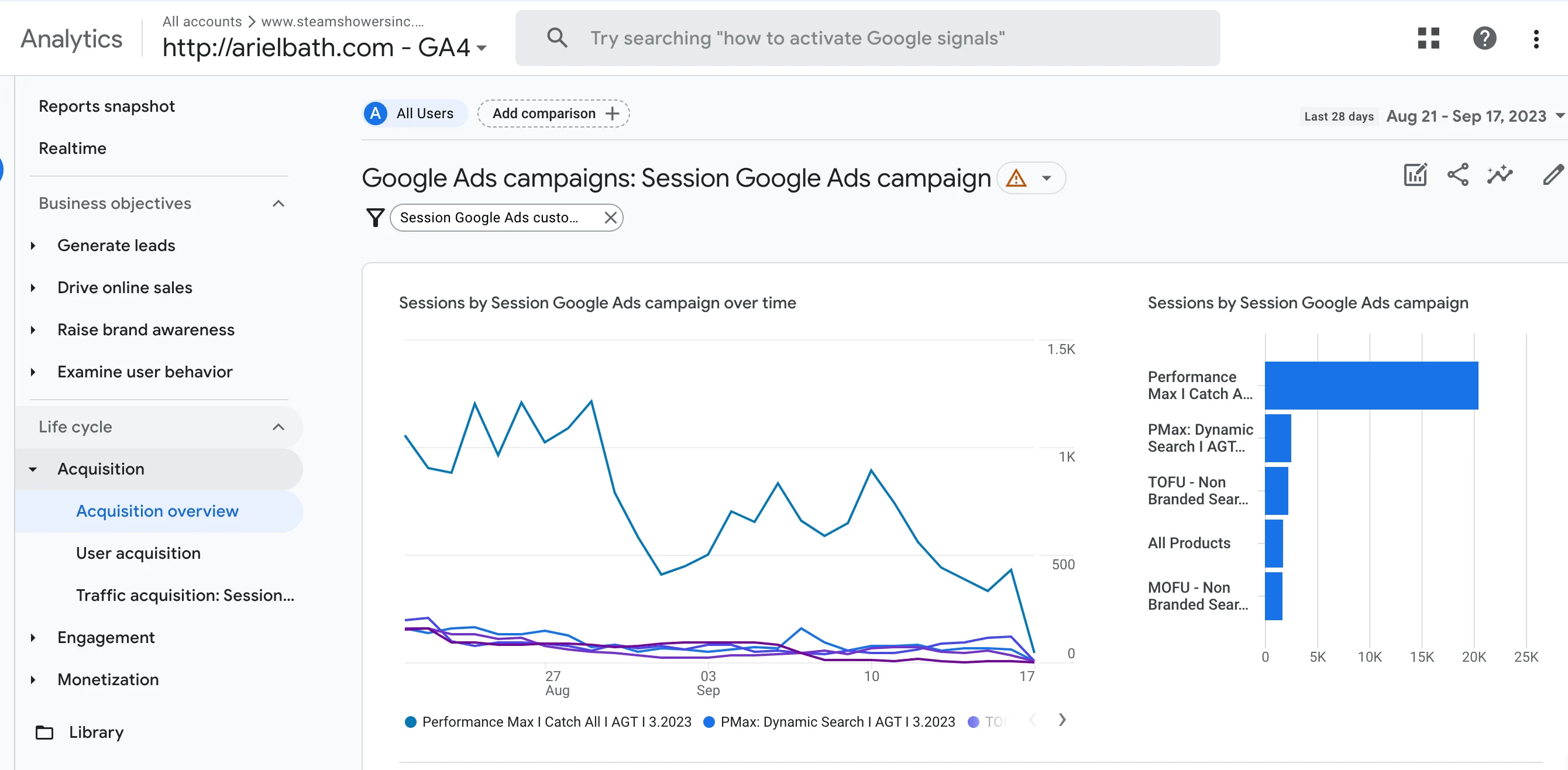Image resolution: width=1568 pixels, height=770 pixels.
Task: Collapse the Life cycle section
Action: coord(278,427)
